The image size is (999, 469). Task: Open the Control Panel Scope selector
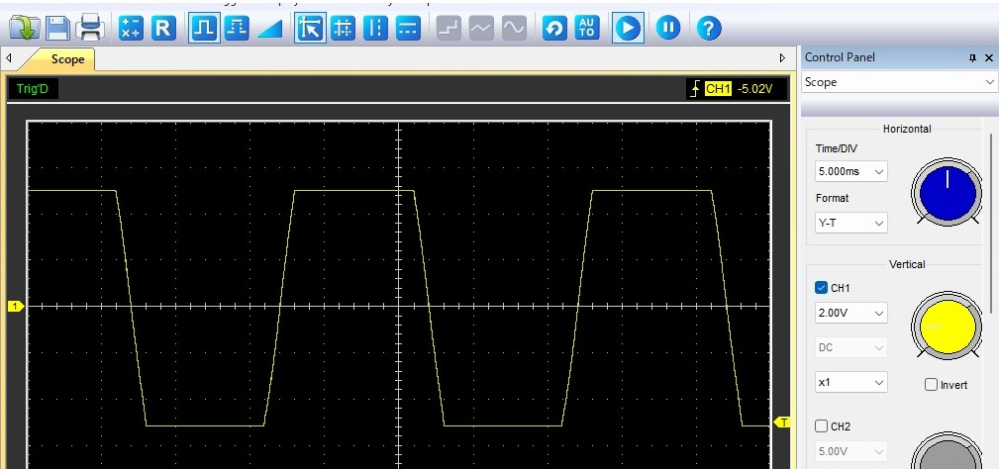click(x=899, y=82)
